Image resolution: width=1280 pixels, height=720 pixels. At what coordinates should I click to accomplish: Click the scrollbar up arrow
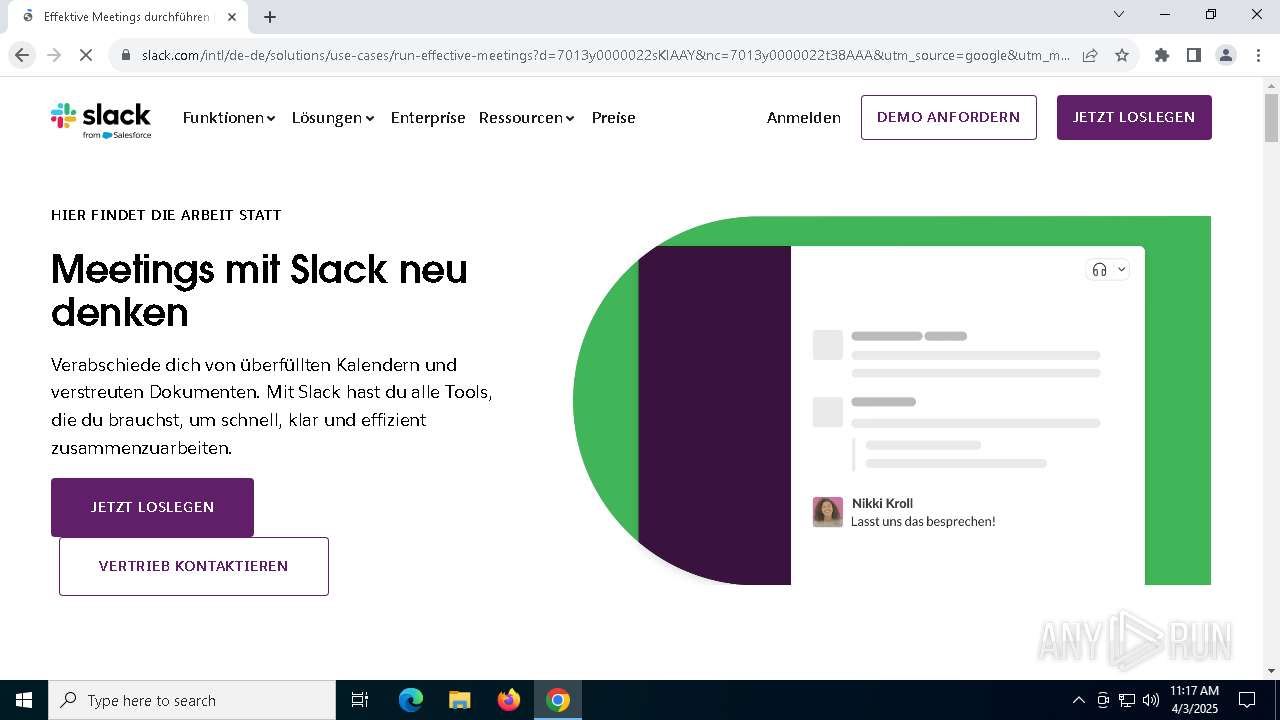[x=1271, y=84]
